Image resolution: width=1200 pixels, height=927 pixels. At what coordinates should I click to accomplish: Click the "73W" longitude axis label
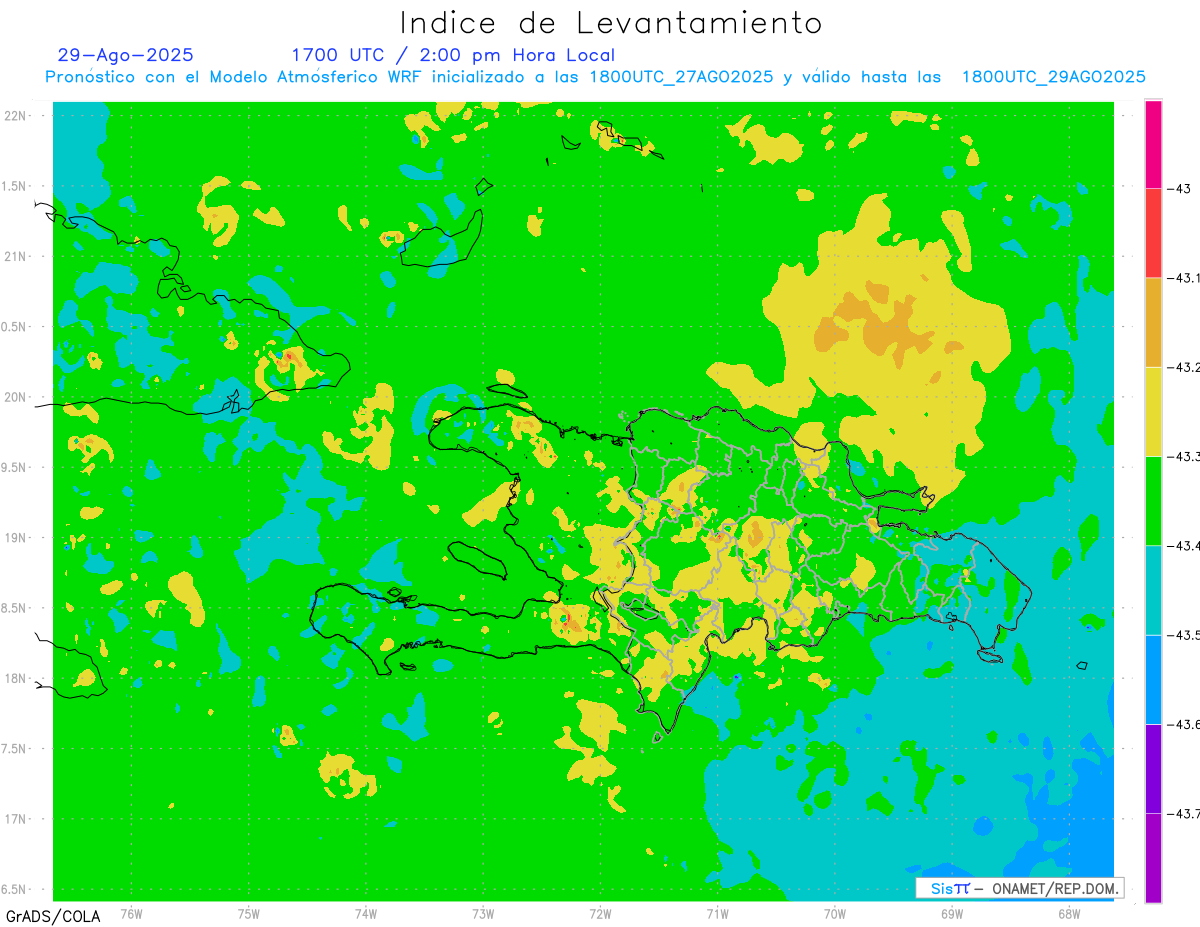(x=483, y=913)
